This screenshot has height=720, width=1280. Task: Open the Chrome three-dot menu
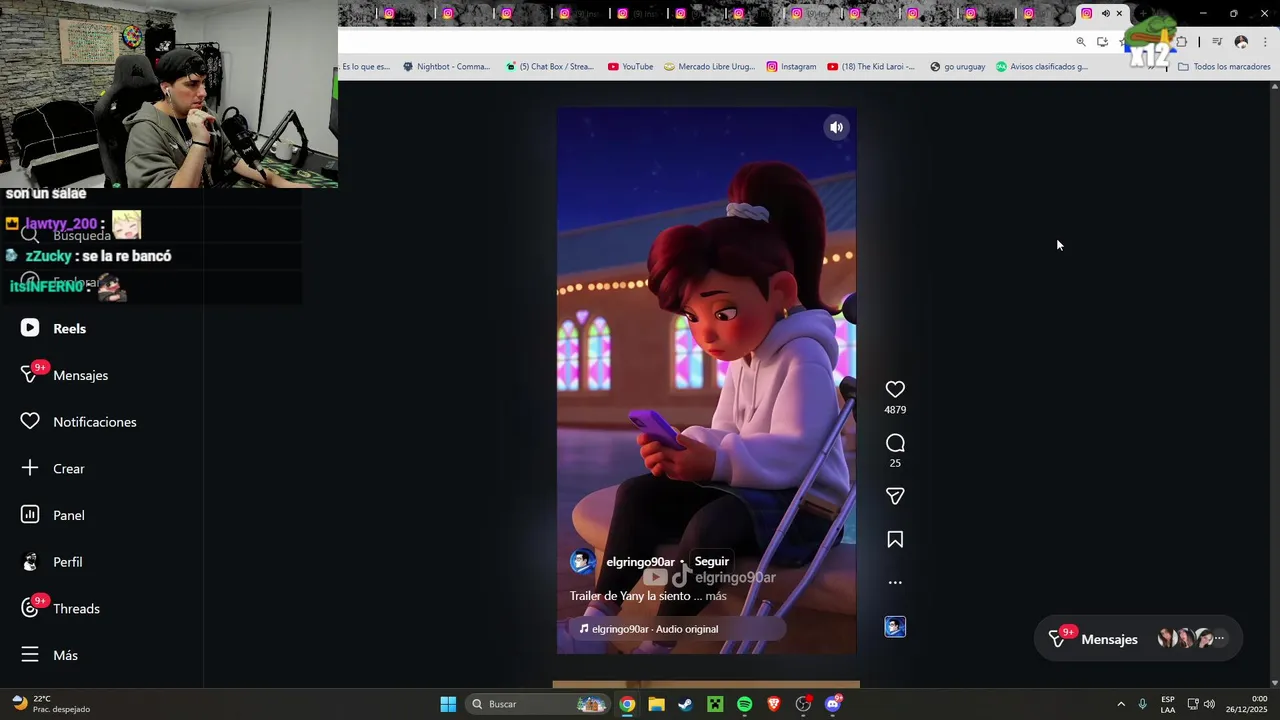coord(1265,42)
